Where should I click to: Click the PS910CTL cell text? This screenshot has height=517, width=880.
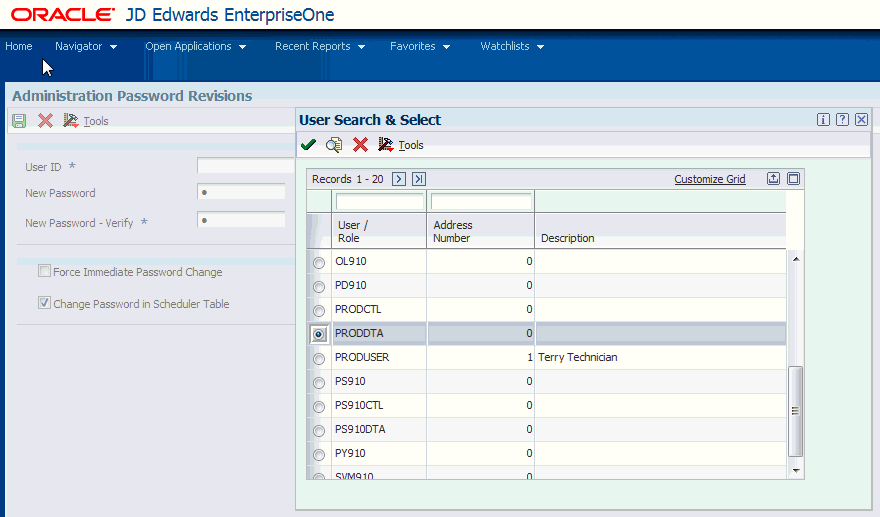pos(359,405)
